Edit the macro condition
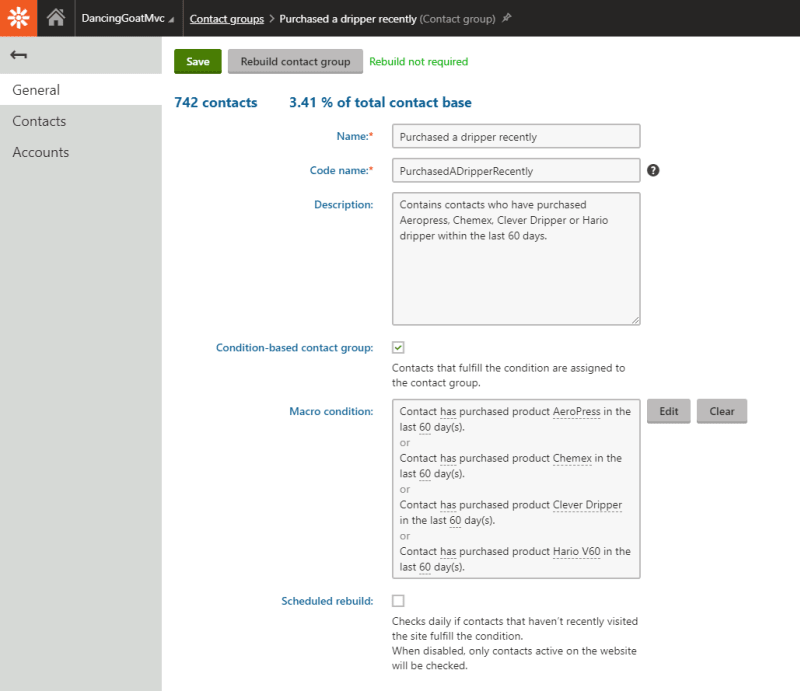The height and width of the screenshot is (691, 800). click(x=668, y=411)
